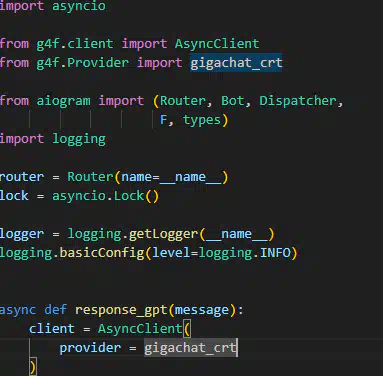This screenshot has width=383, height=376.
Task: Click the message parameter in function definition
Action: pyautogui.click(x=202, y=310)
